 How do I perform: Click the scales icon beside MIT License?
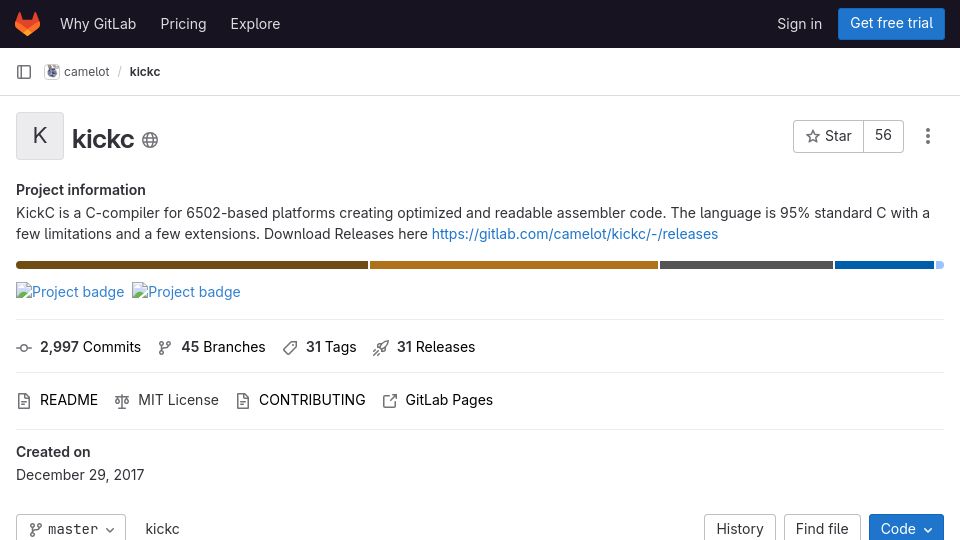pyautogui.click(x=122, y=401)
